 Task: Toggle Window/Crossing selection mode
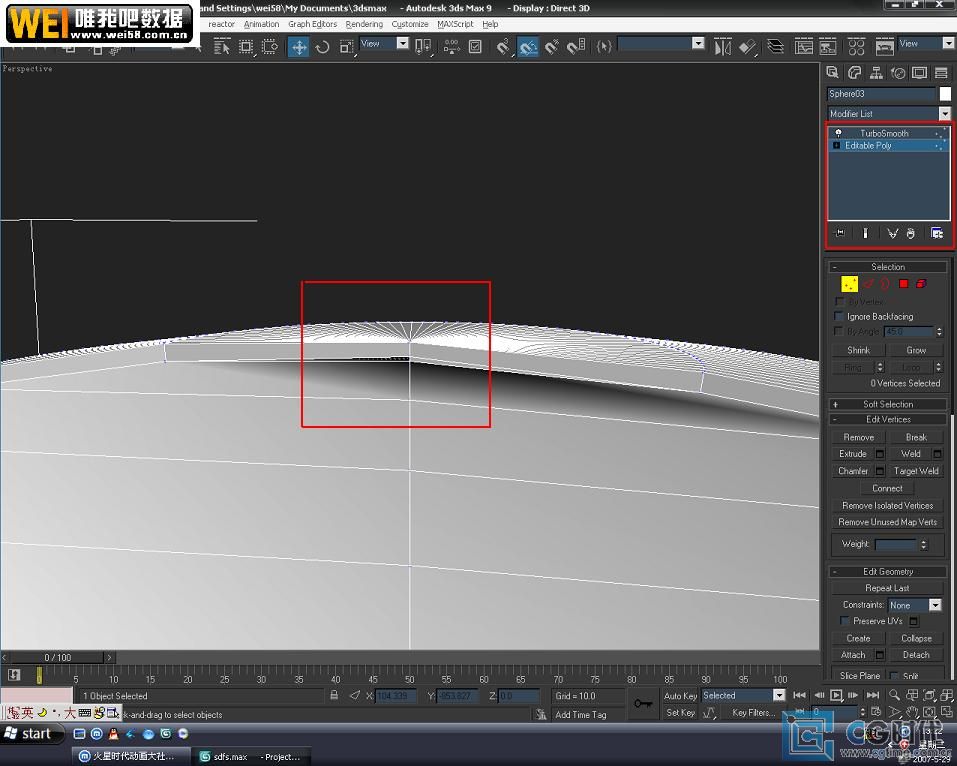[269, 47]
